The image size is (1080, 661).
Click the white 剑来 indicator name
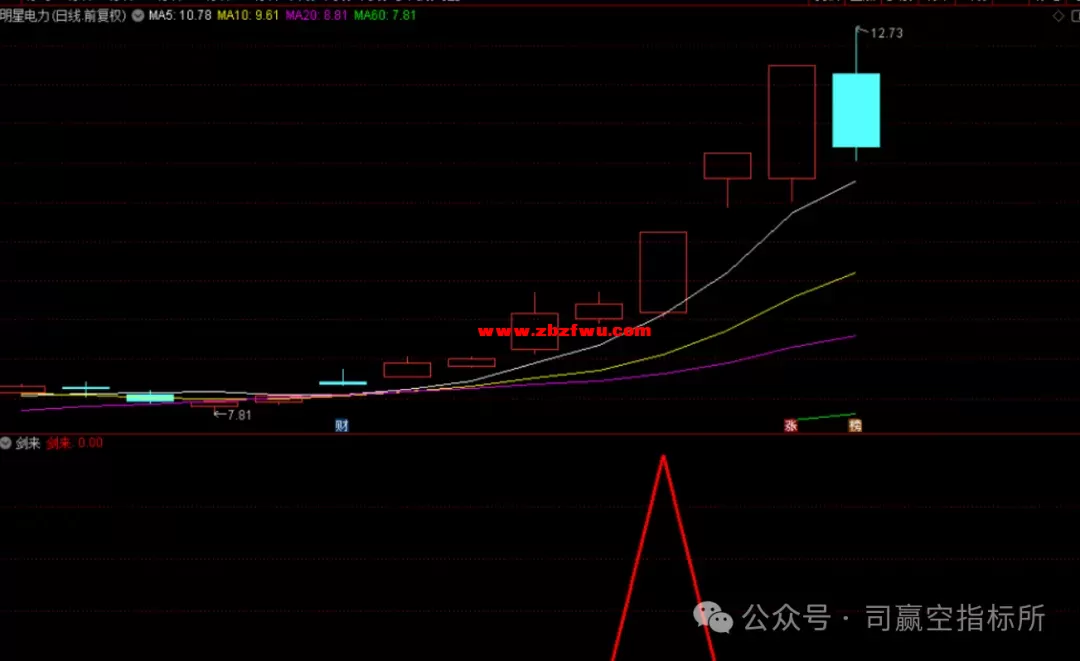point(28,443)
